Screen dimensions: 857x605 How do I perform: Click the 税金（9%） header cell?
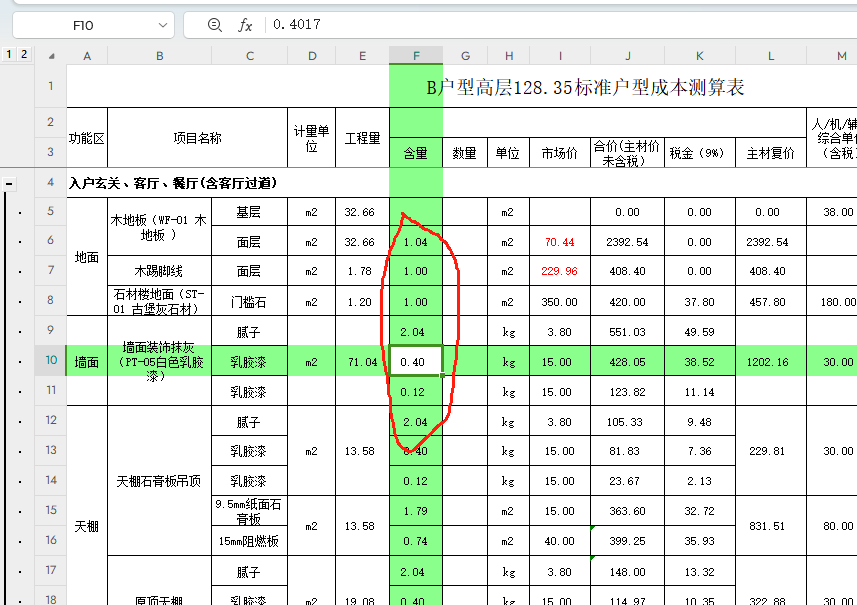700,153
